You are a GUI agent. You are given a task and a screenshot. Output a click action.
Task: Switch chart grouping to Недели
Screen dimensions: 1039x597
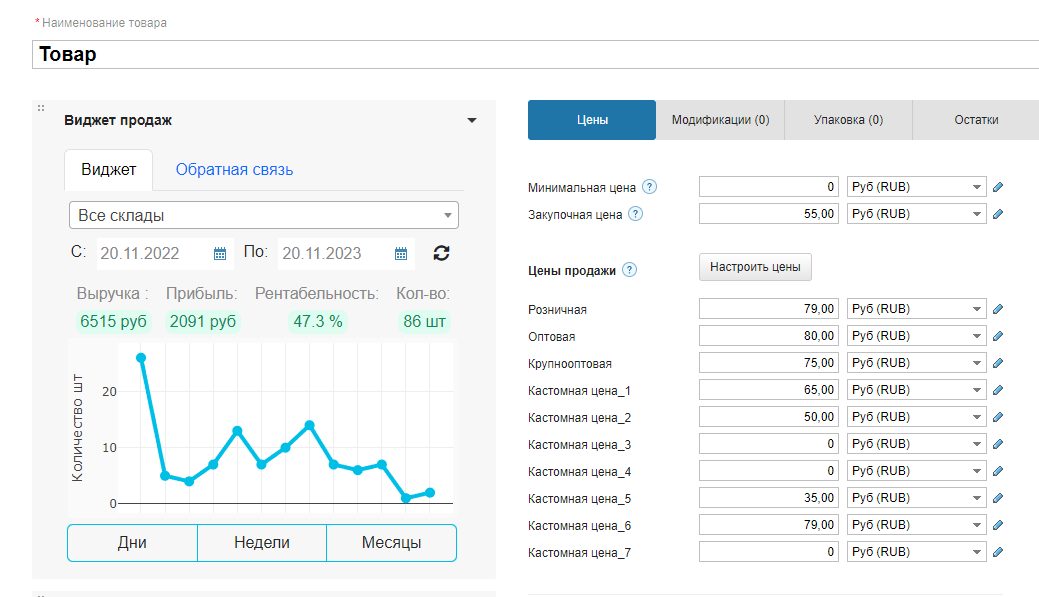[x=262, y=543]
